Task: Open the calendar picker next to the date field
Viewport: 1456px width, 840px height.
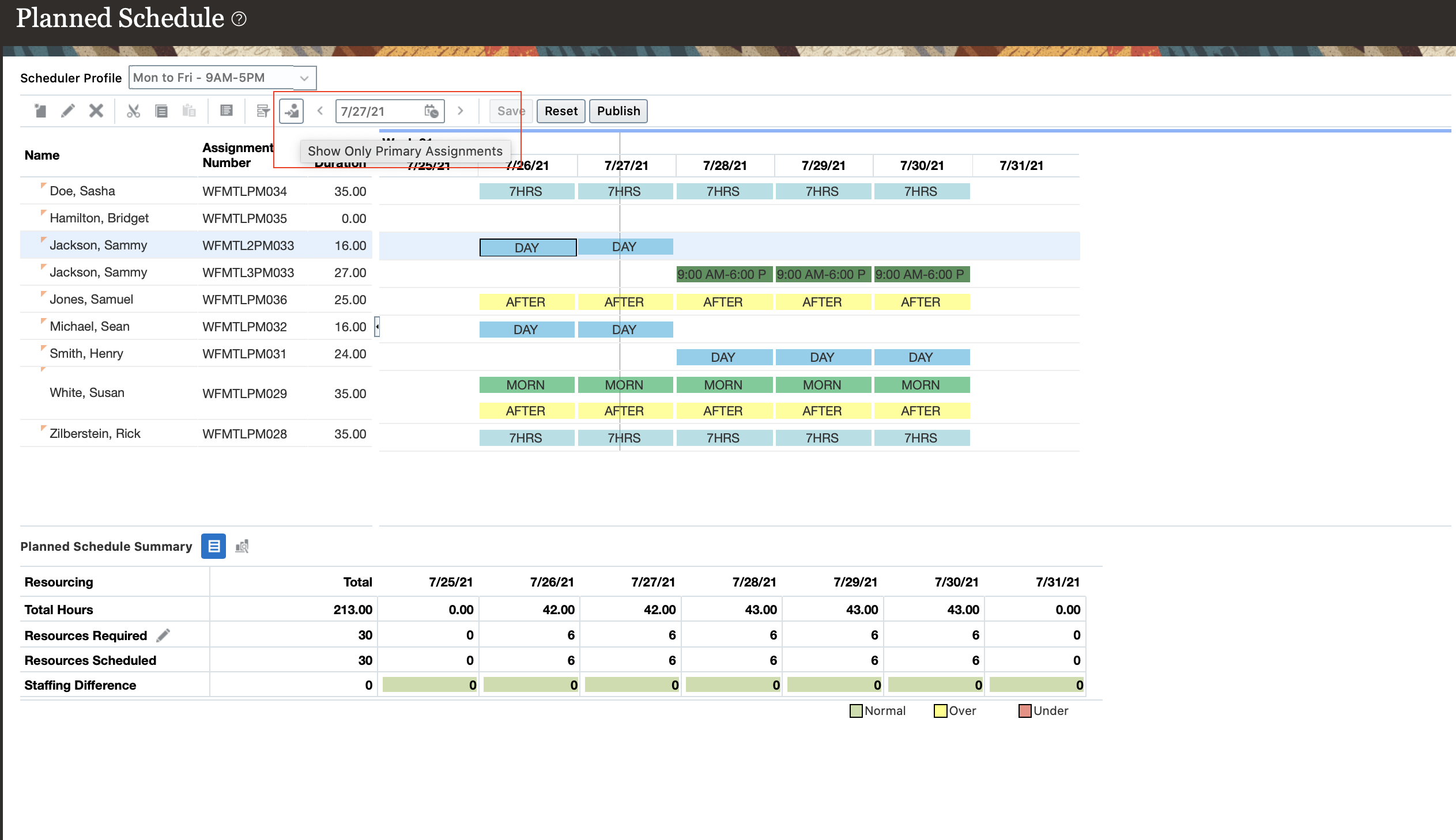Action: coord(432,111)
